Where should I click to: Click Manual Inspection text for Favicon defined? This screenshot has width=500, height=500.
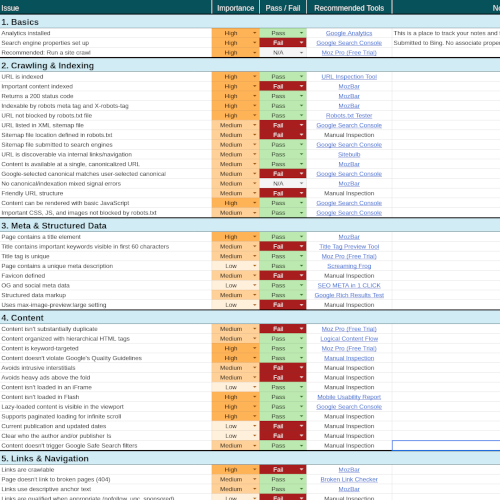[x=349, y=276]
